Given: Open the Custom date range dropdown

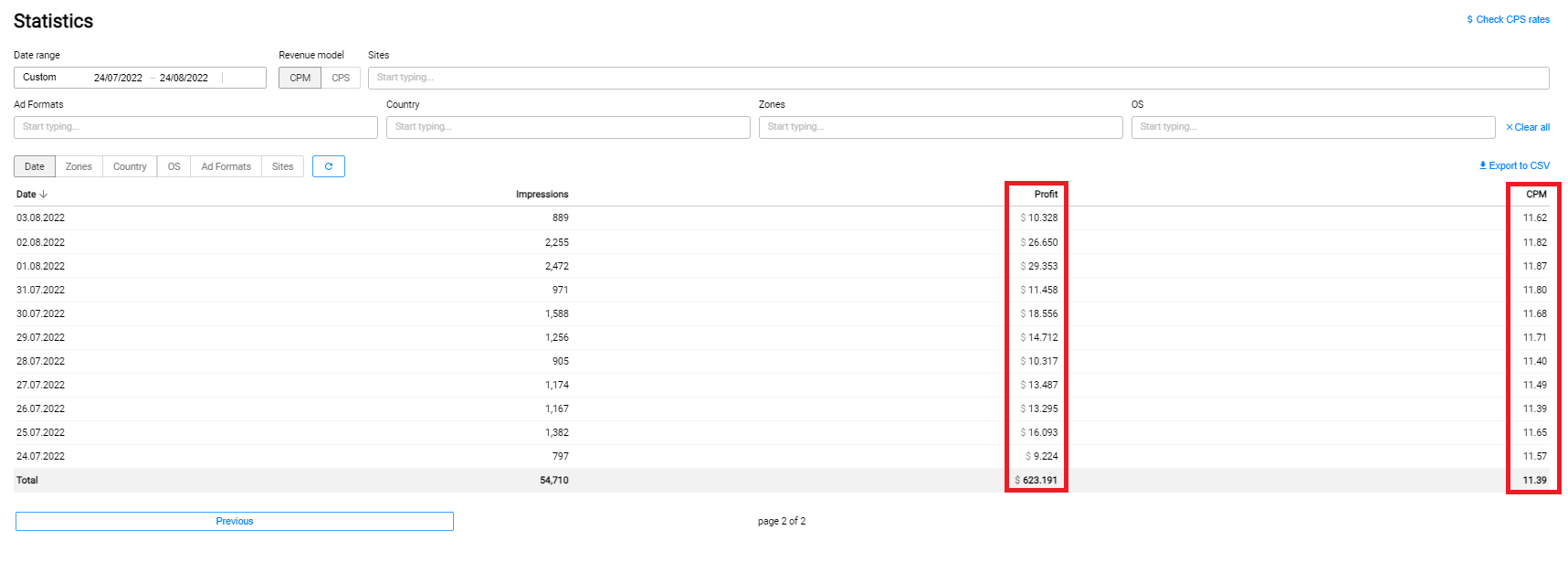Looking at the screenshot, I should [x=50, y=78].
